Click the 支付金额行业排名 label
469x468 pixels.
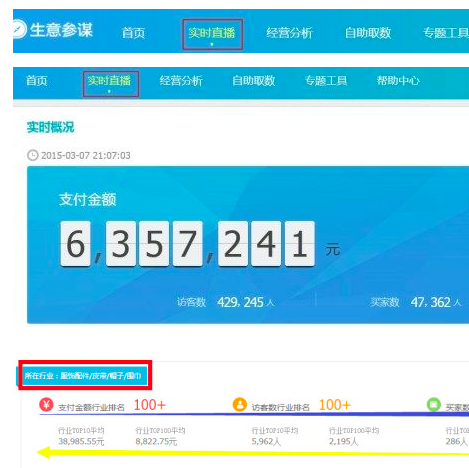tap(91, 407)
